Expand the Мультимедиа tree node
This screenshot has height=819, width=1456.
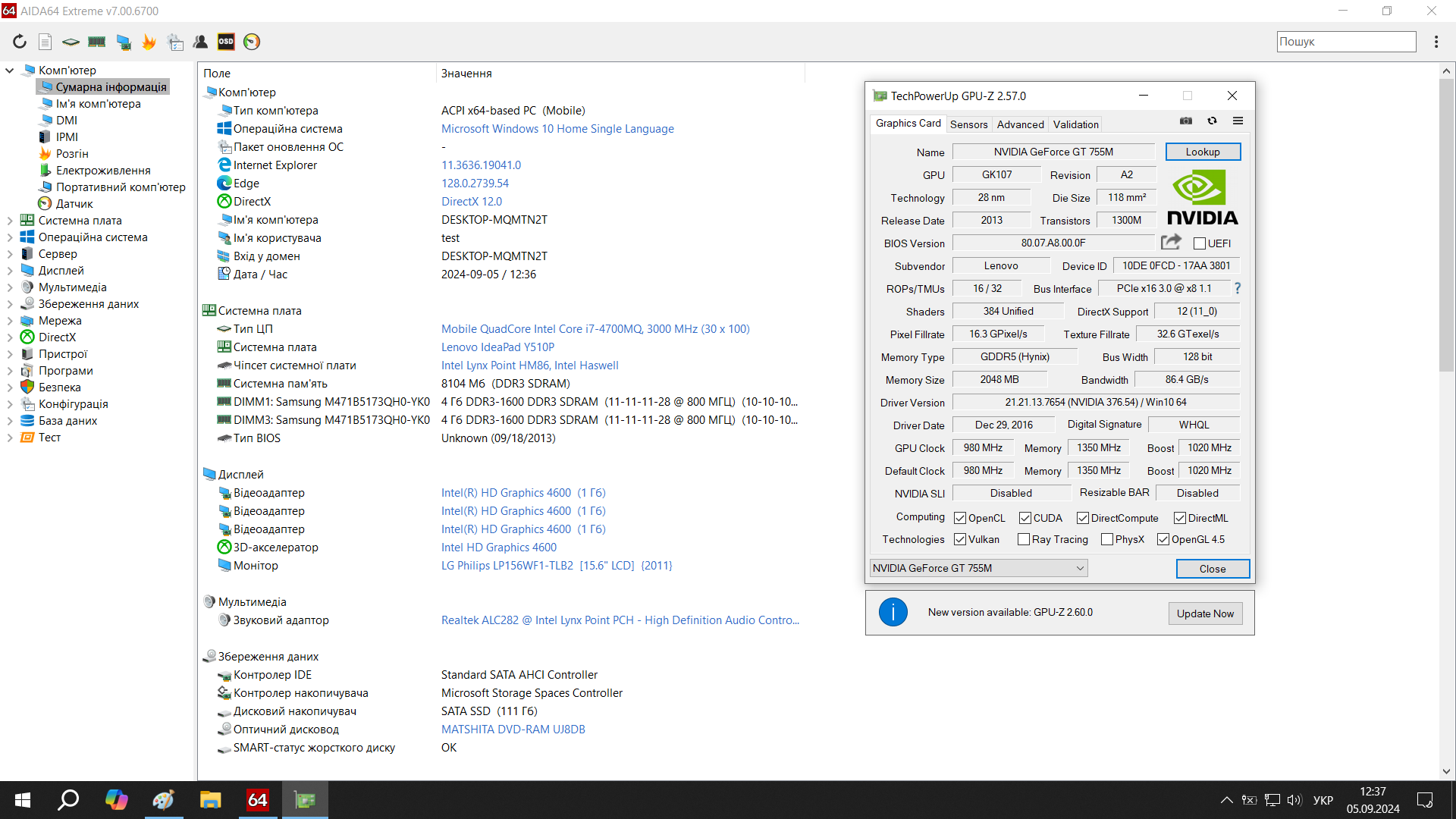coord(10,287)
